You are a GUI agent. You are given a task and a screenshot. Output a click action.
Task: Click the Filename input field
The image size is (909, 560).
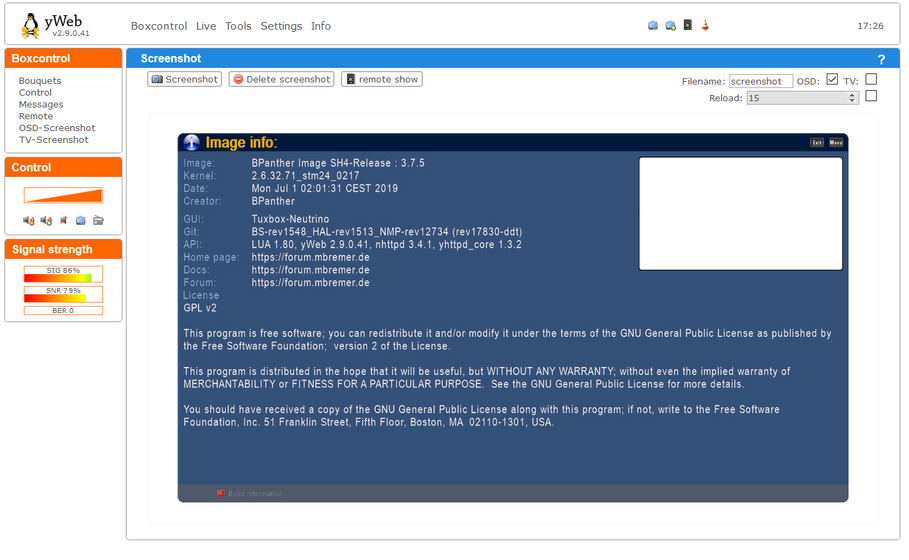(761, 81)
